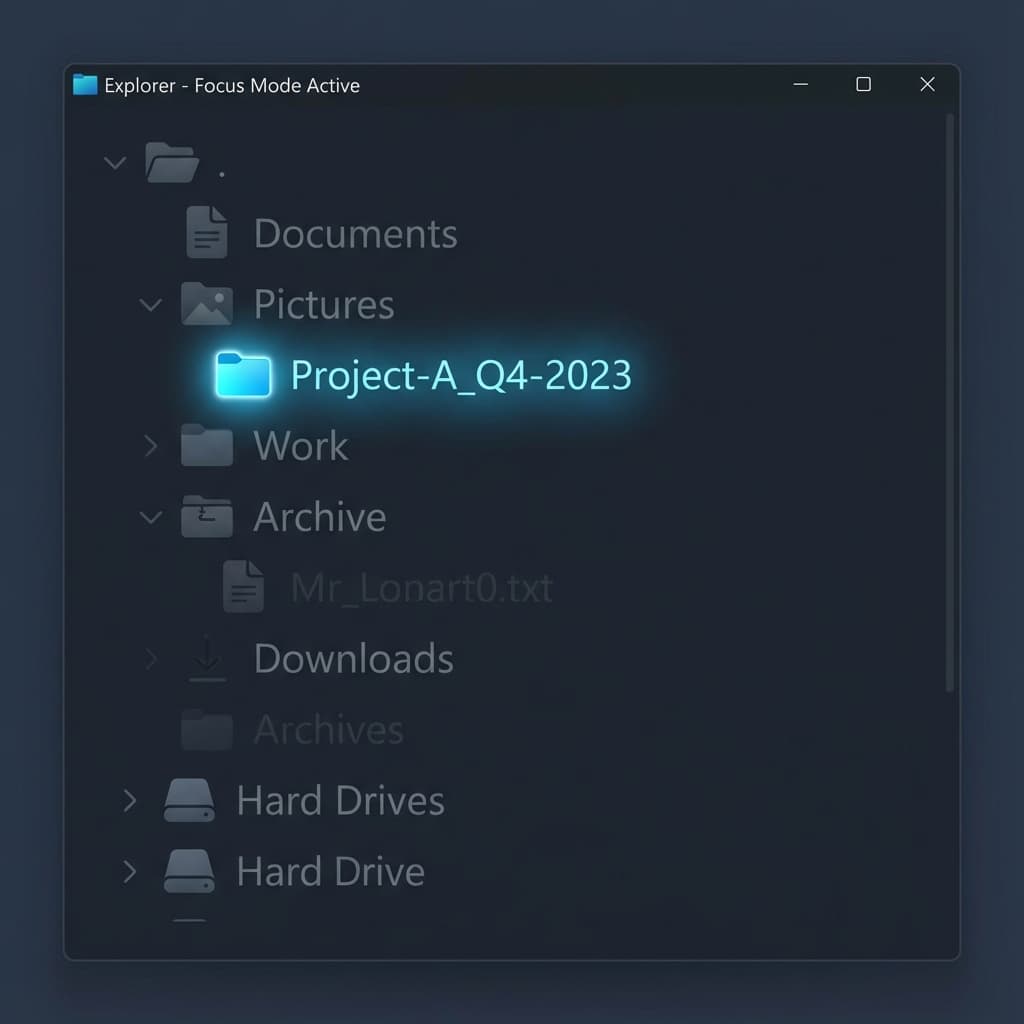Select the Pictures folder icon
1024x1024 pixels.
[x=206, y=303]
